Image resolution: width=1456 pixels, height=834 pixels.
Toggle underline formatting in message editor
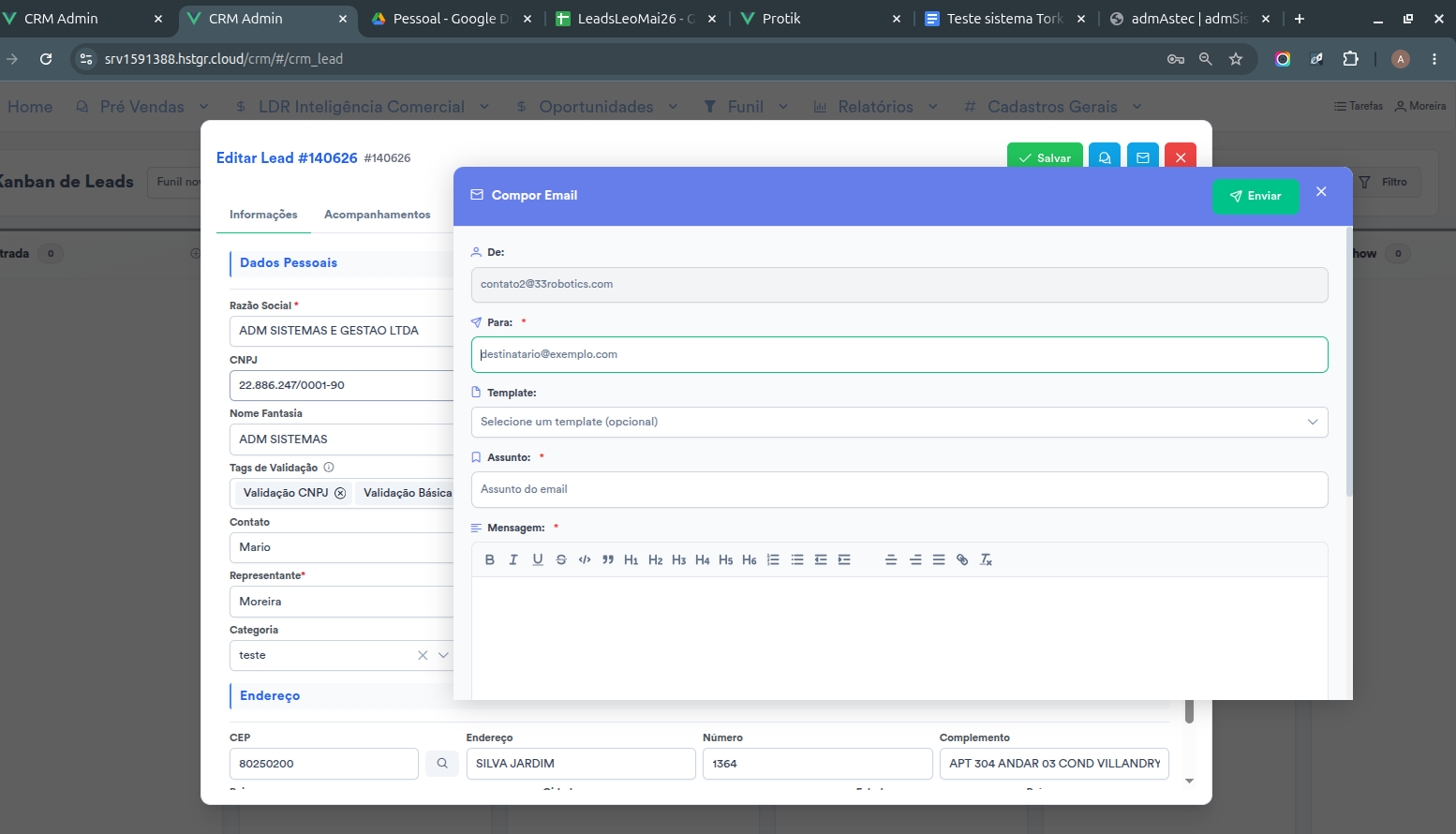tap(538, 559)
